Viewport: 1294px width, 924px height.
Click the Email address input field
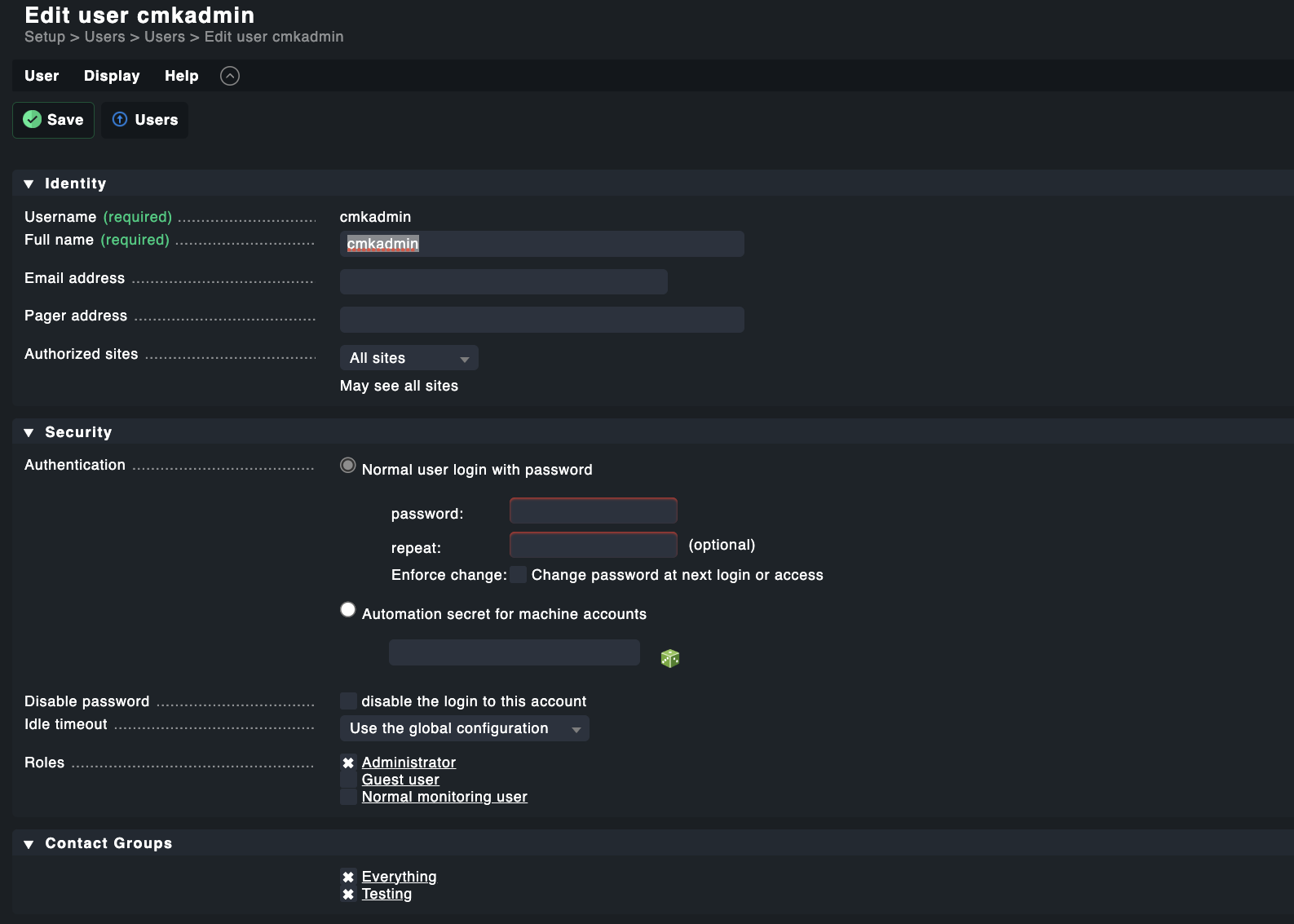pos(503,282)
